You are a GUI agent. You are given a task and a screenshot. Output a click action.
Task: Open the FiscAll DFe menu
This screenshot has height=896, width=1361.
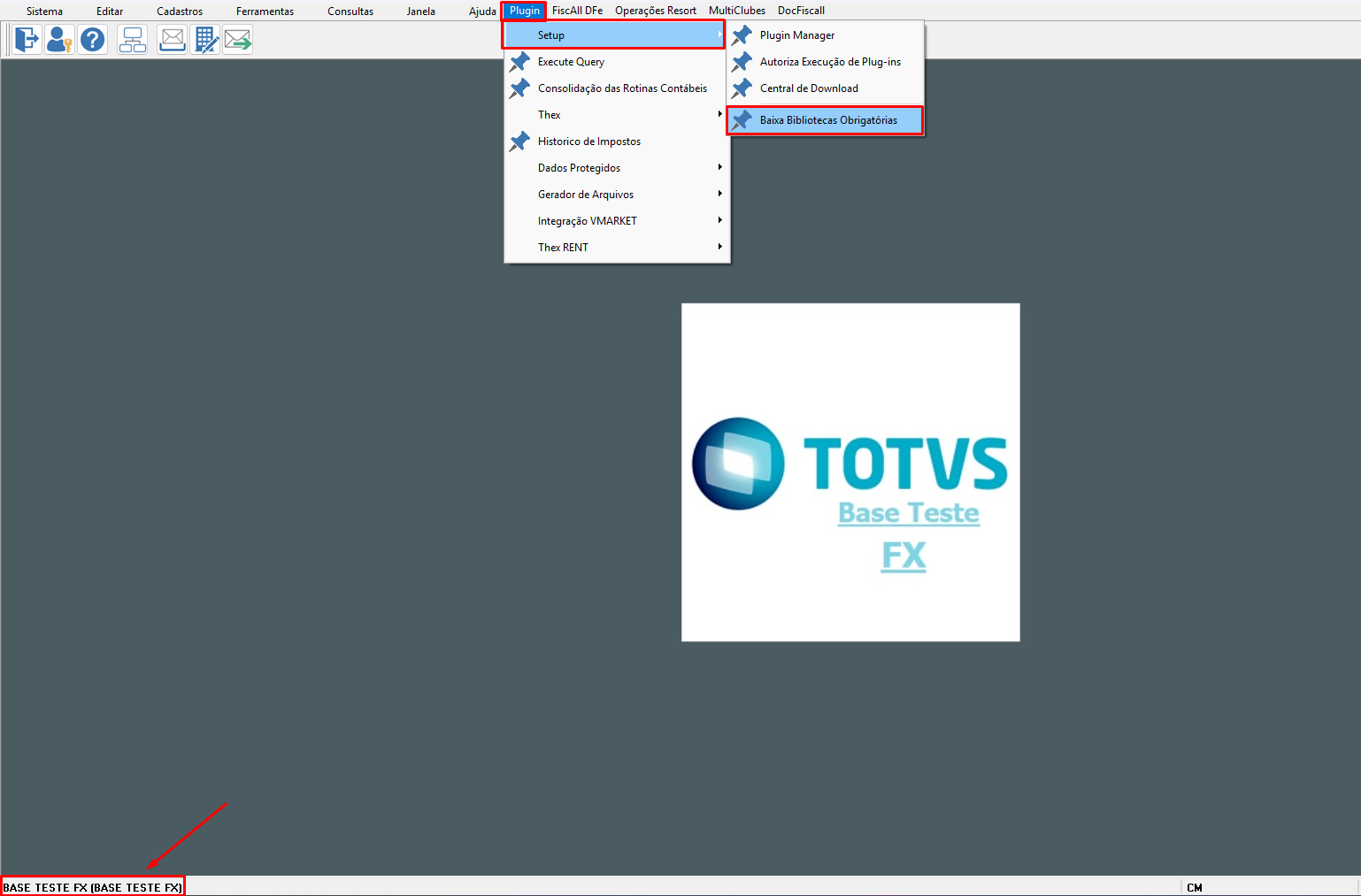coord(577,11)
